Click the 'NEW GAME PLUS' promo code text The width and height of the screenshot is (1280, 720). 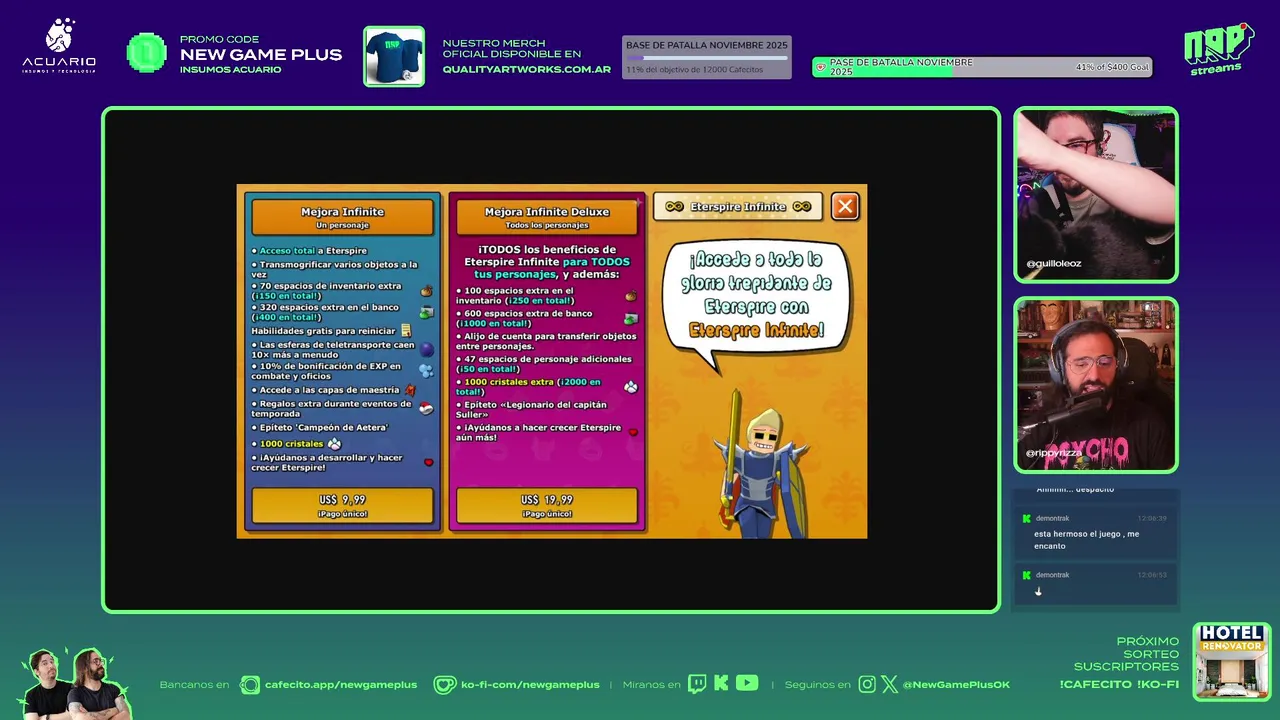coord(261,55)
